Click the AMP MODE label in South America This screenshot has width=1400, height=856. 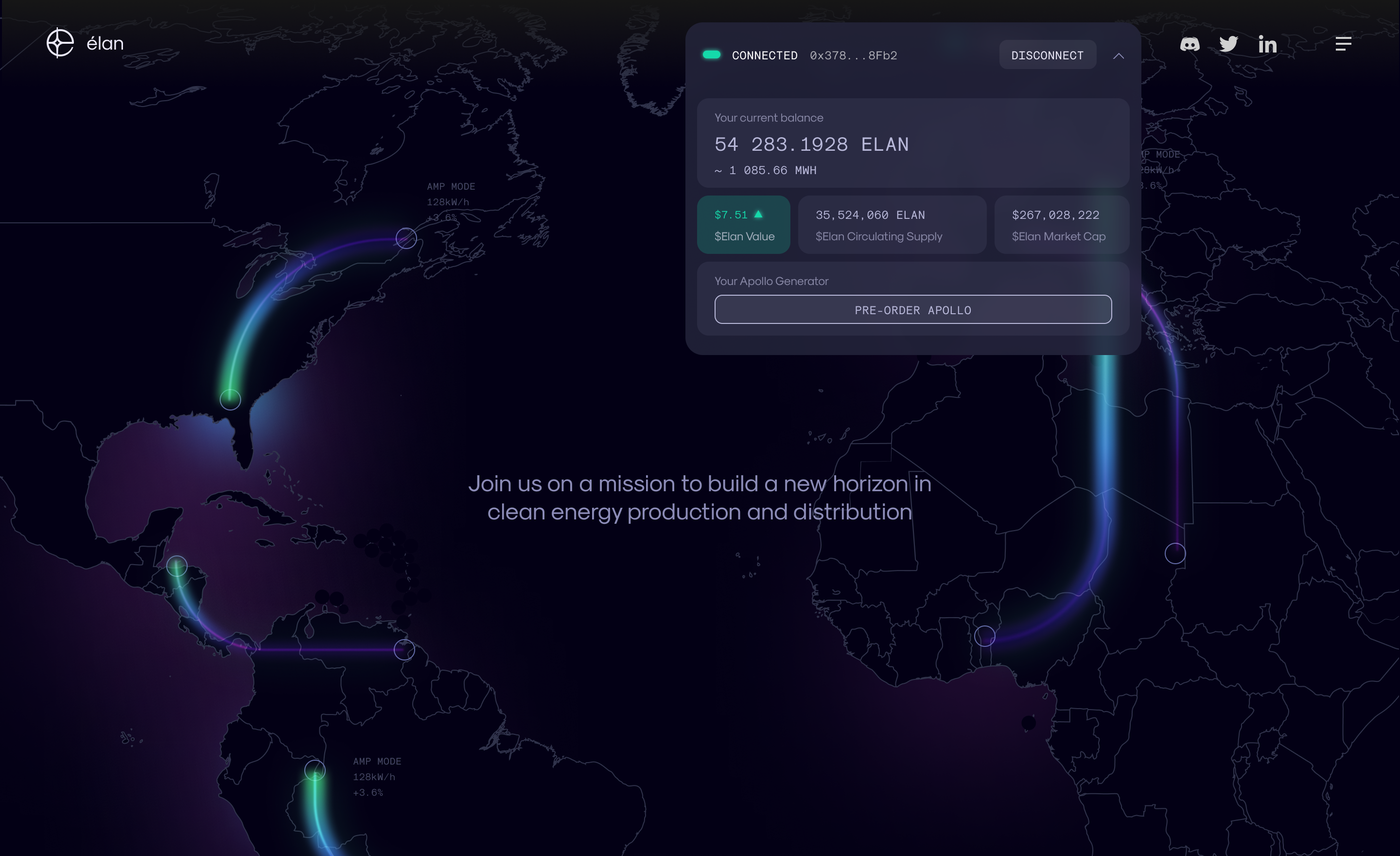pos(377,761)
